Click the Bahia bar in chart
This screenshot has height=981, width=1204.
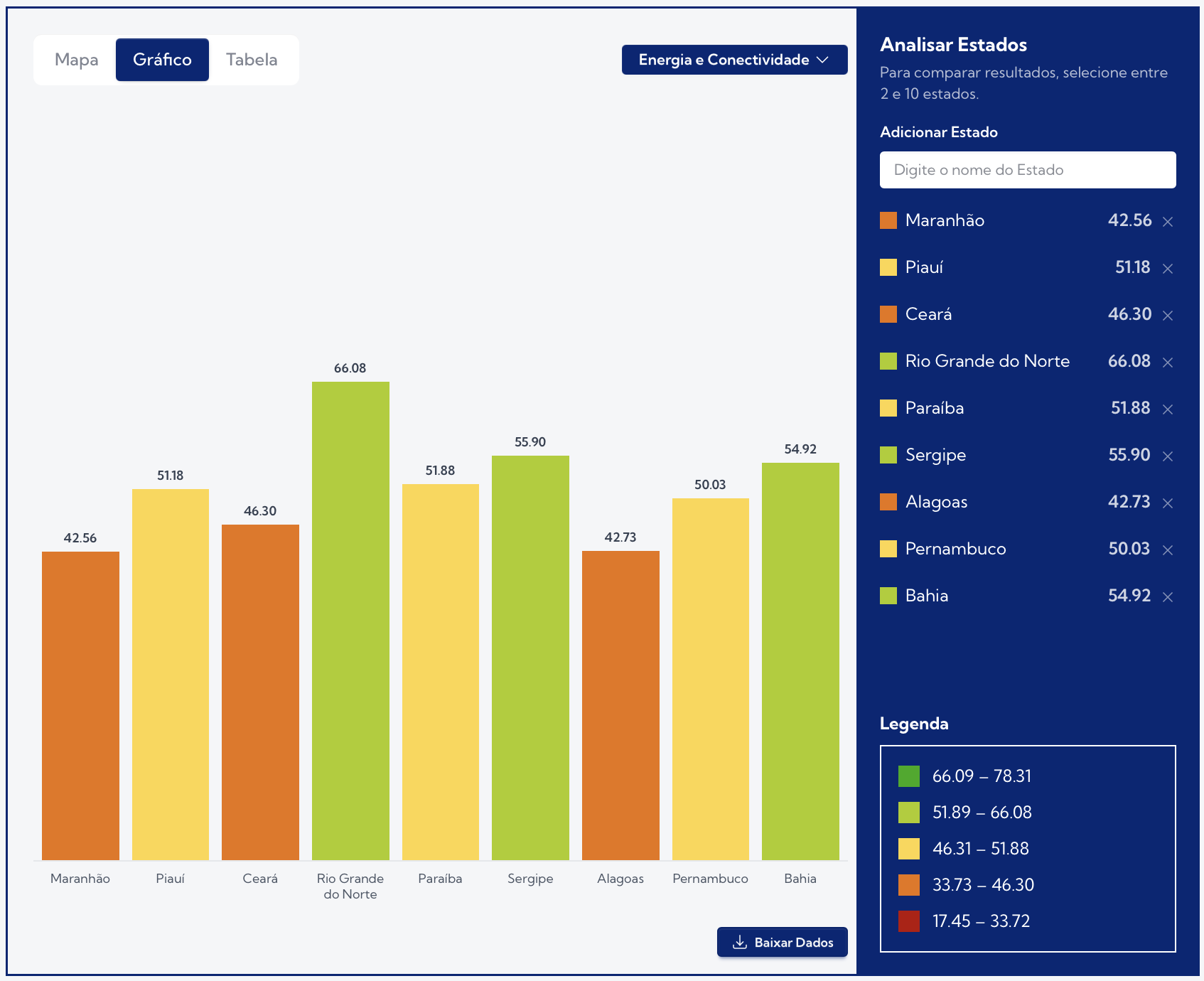tap(800, 661)
